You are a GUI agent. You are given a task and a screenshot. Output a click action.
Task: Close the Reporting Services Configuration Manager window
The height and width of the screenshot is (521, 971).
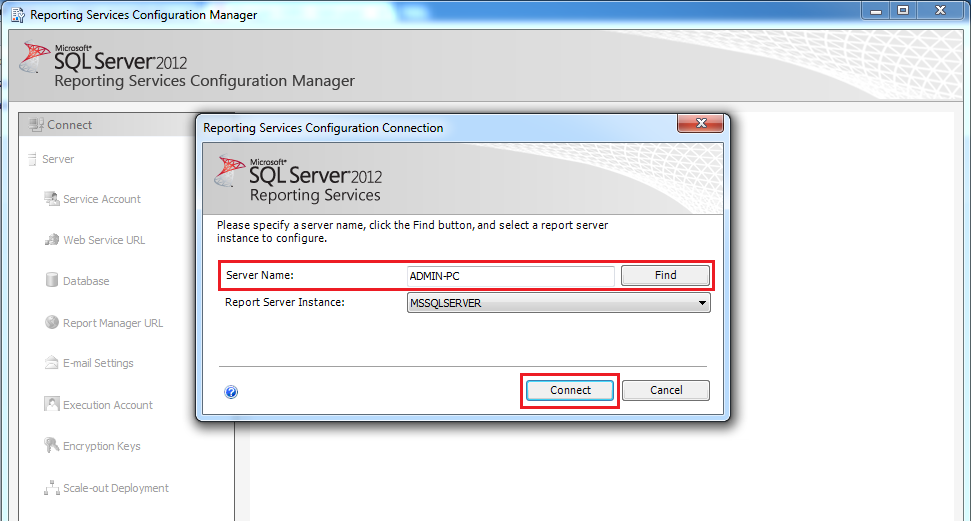(x=941, y=11)
